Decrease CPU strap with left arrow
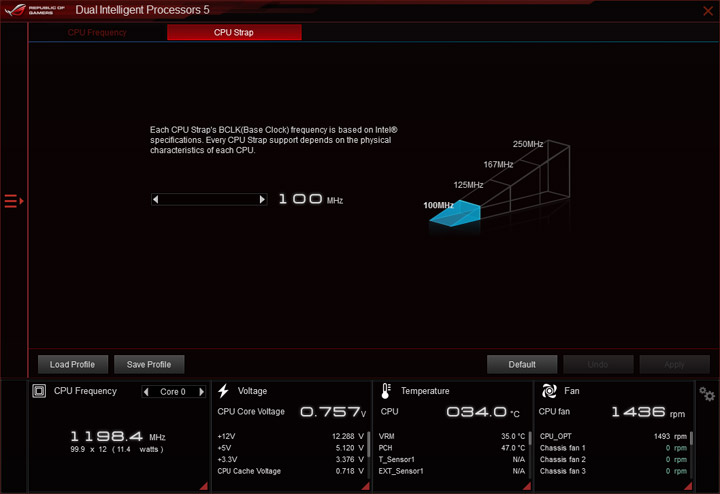This screenshot has height=494, width=720. tap(156, 199)
